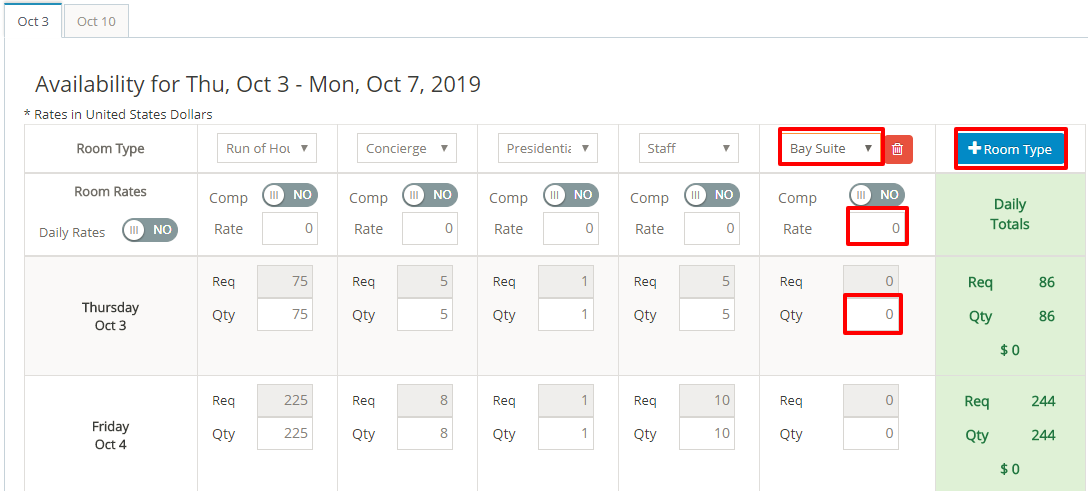Image resolution: width=1088 pixels, height=491 pixels.
Task: Enable Comp switch for Bay Suite
Action: point(877,195)
